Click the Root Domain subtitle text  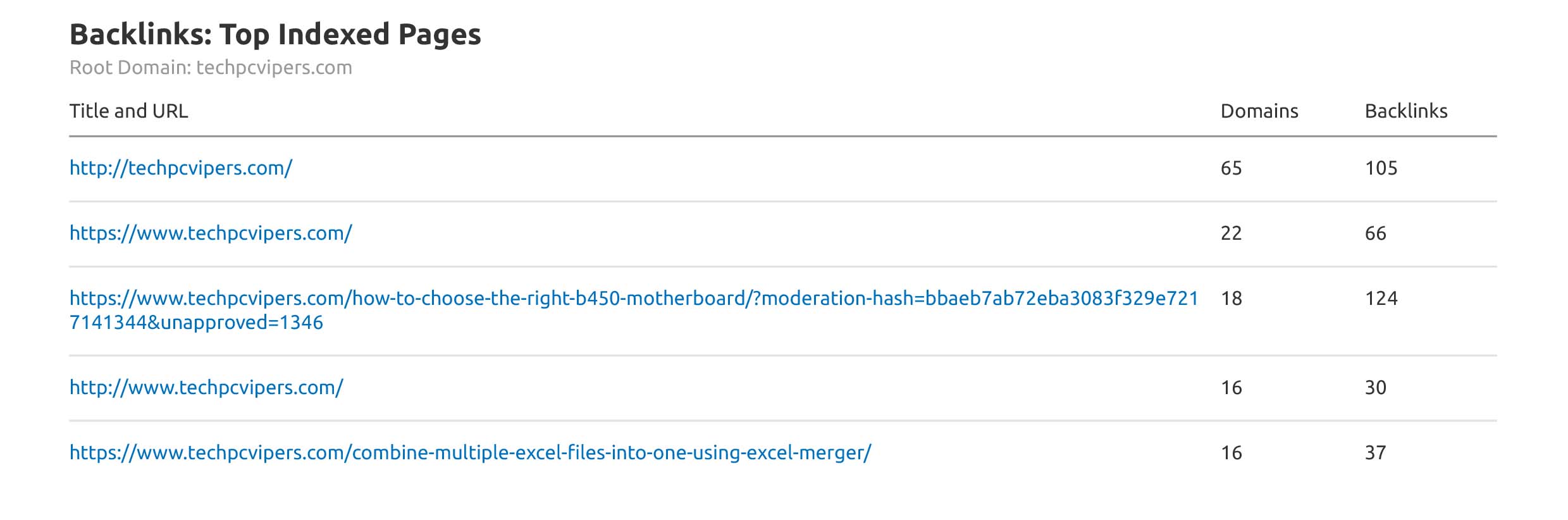click(211, 68)
